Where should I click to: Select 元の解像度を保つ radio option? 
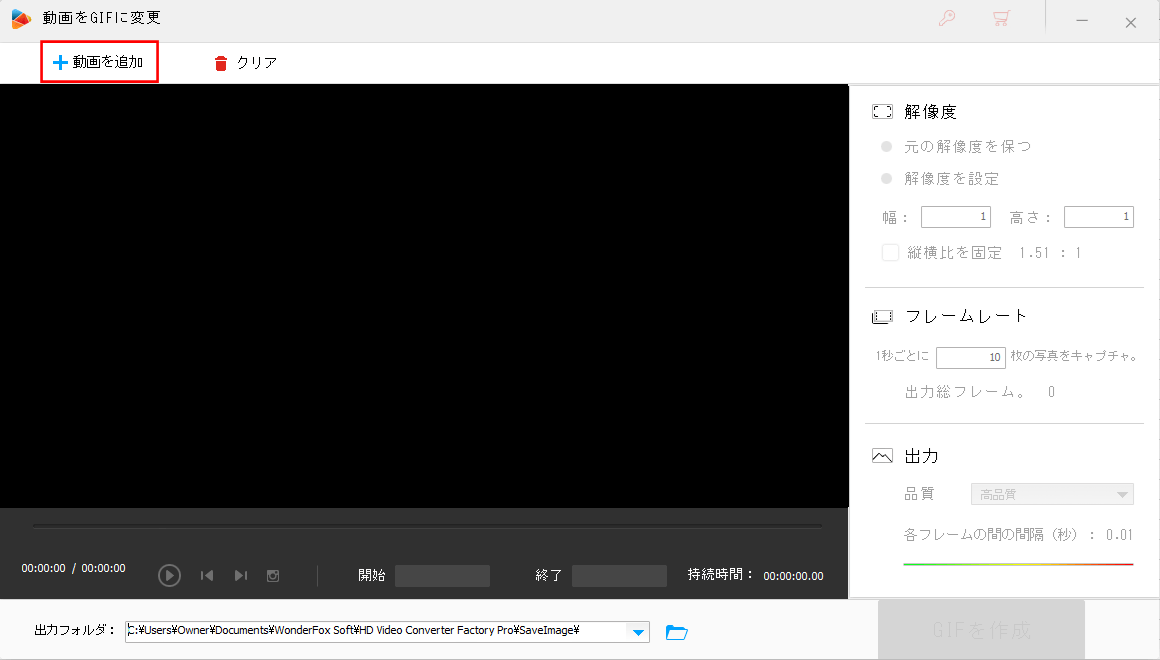pyautogui.click(x=886, y=147)
